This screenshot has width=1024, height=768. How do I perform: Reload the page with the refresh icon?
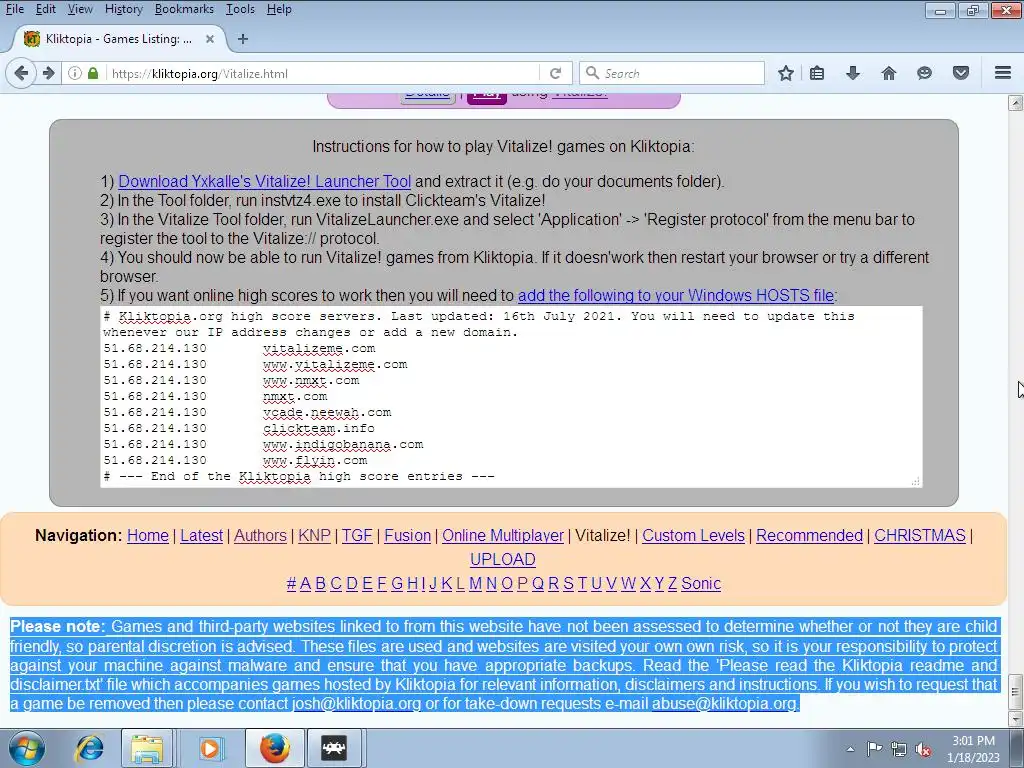point(556,73)
